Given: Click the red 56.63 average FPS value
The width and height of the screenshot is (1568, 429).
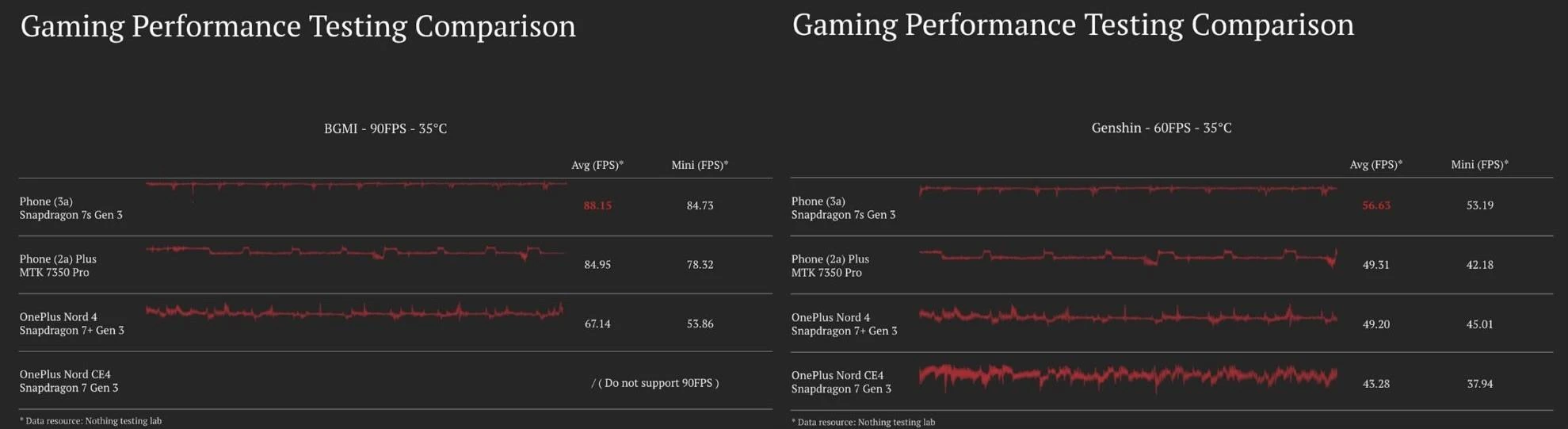Looking at the screenshot, I should (1376, 205).
